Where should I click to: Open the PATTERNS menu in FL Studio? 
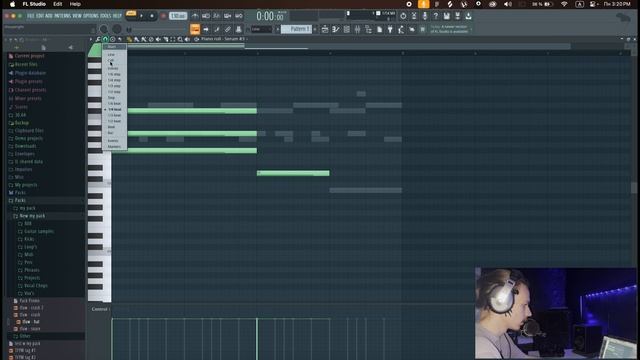62,16
